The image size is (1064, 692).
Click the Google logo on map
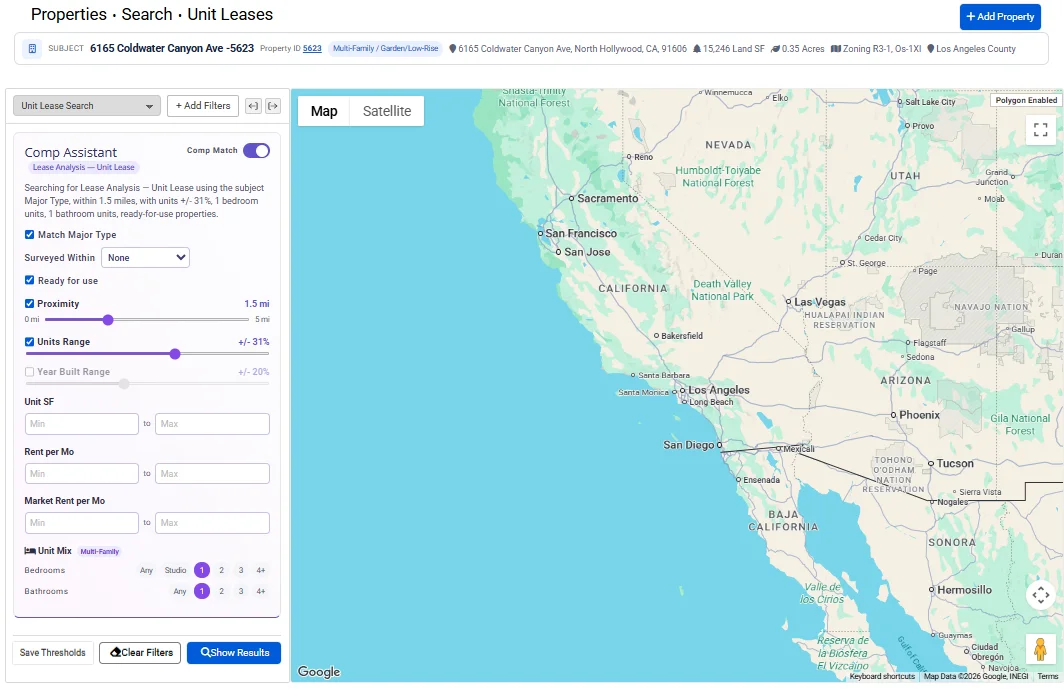(319, 672)
